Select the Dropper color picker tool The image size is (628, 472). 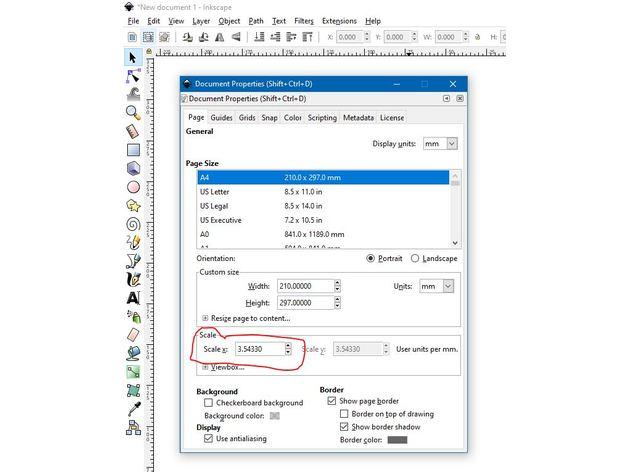click(133, 408)
